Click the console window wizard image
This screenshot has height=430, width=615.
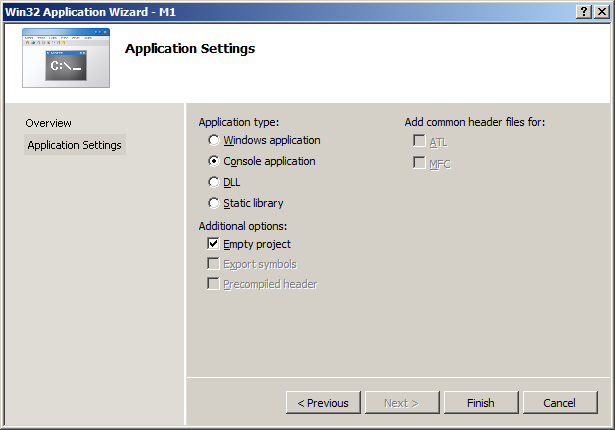coord(66,58)
